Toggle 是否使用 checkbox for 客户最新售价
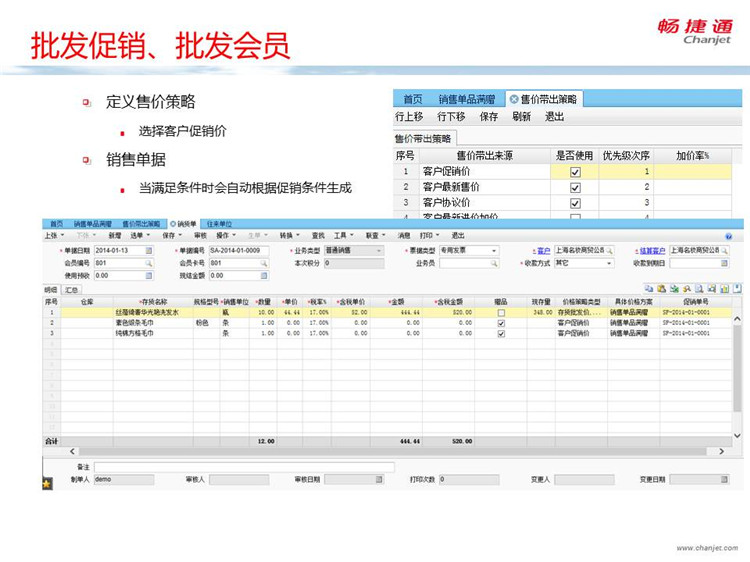 point(575,188)
